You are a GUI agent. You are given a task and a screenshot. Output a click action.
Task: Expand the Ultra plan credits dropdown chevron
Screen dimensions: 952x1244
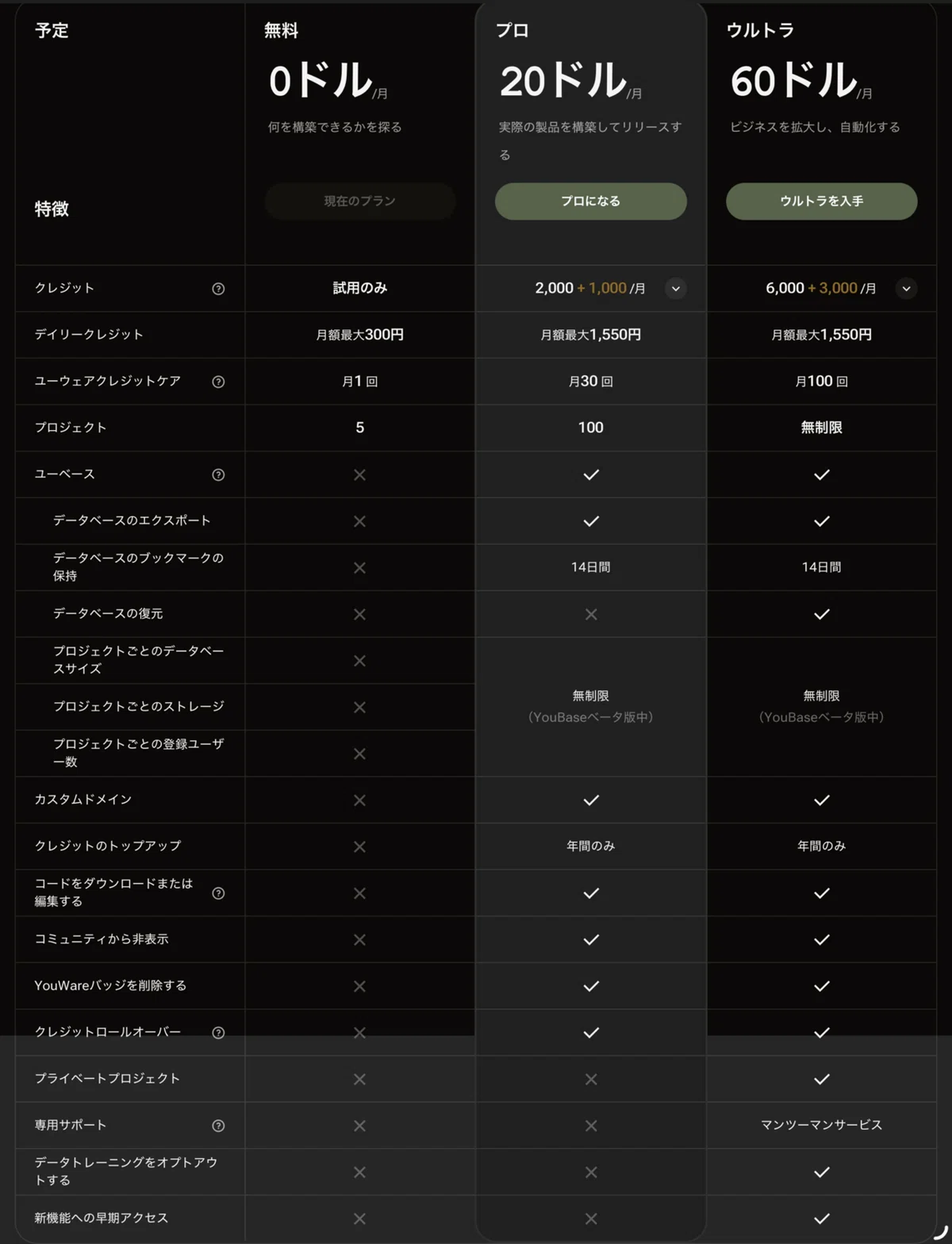tap(906, 289)
